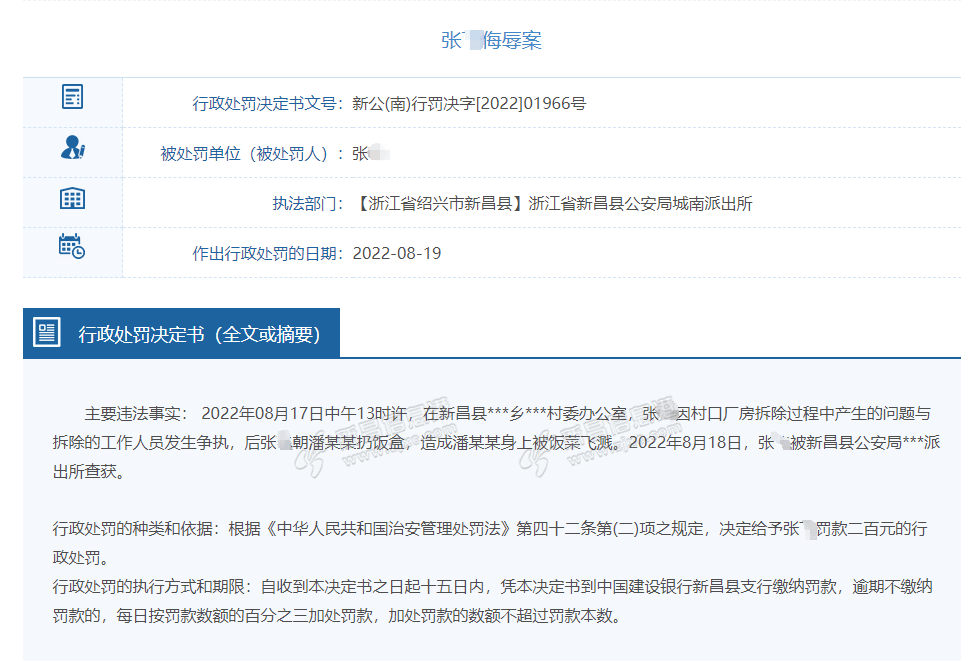Click the document icon beside the decision number
The image size is (979, 661).
pyautogui.click(x=72, y=97)
